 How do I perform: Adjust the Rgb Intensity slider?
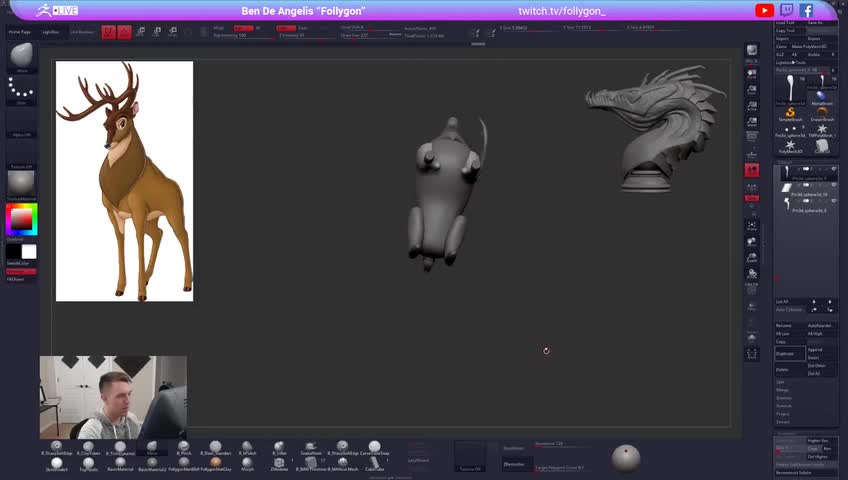coord(242,36)
